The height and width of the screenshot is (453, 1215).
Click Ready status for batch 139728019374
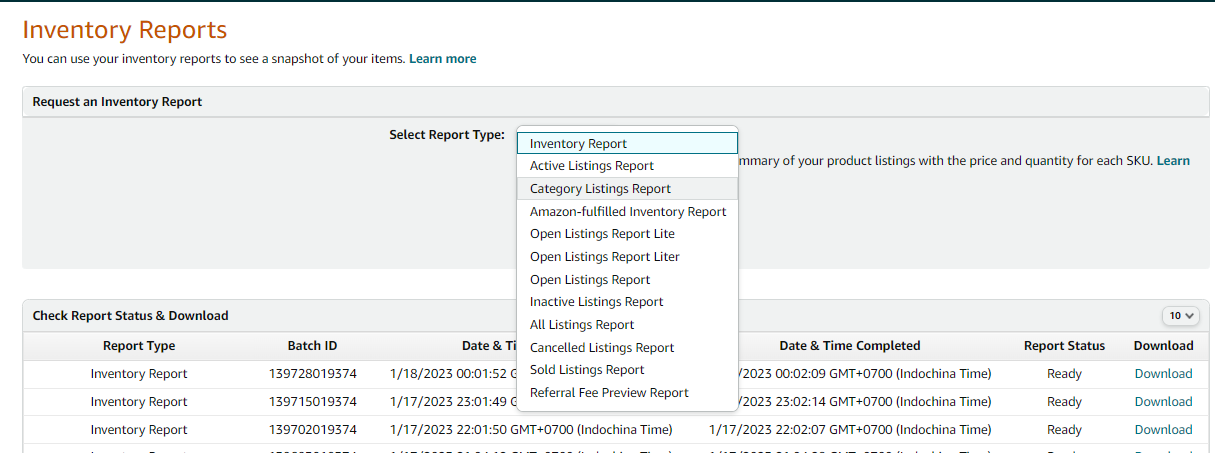point(1064,374)
